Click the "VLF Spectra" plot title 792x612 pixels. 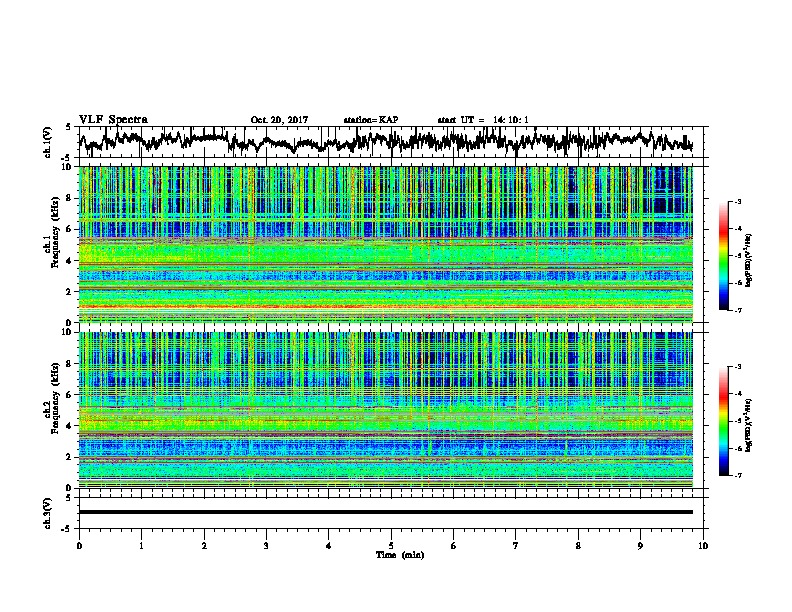(x=113, y=120)
